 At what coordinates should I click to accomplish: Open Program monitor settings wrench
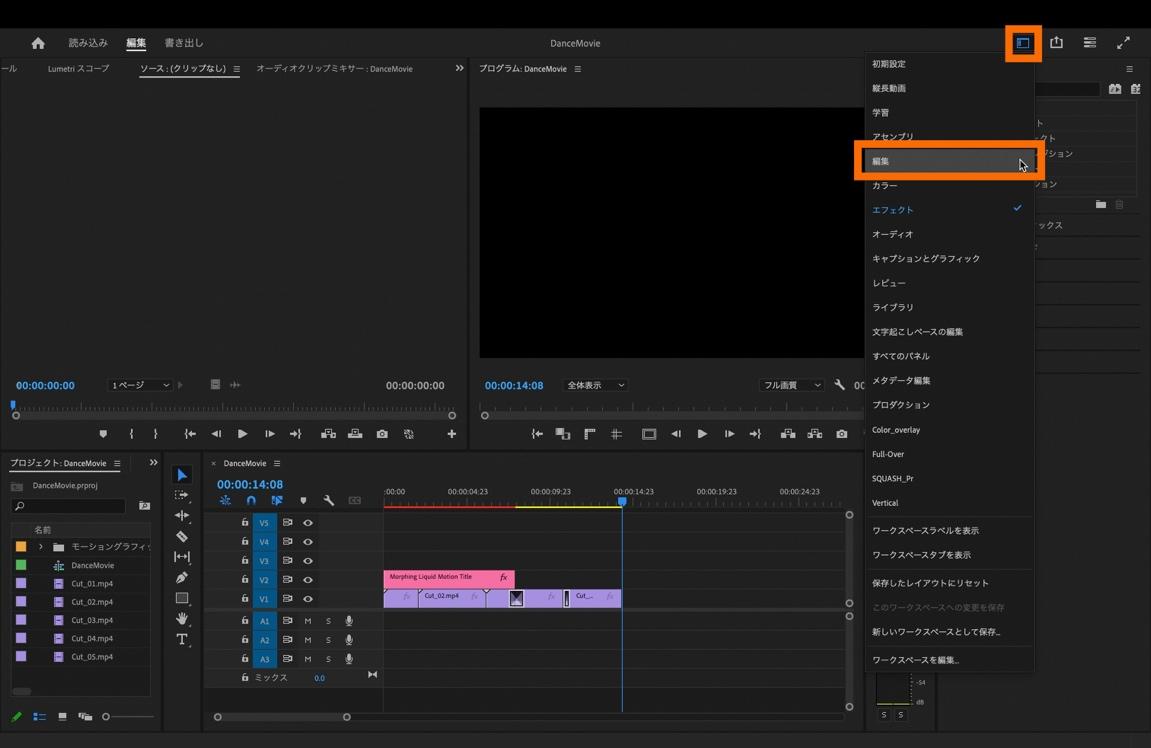839,385
